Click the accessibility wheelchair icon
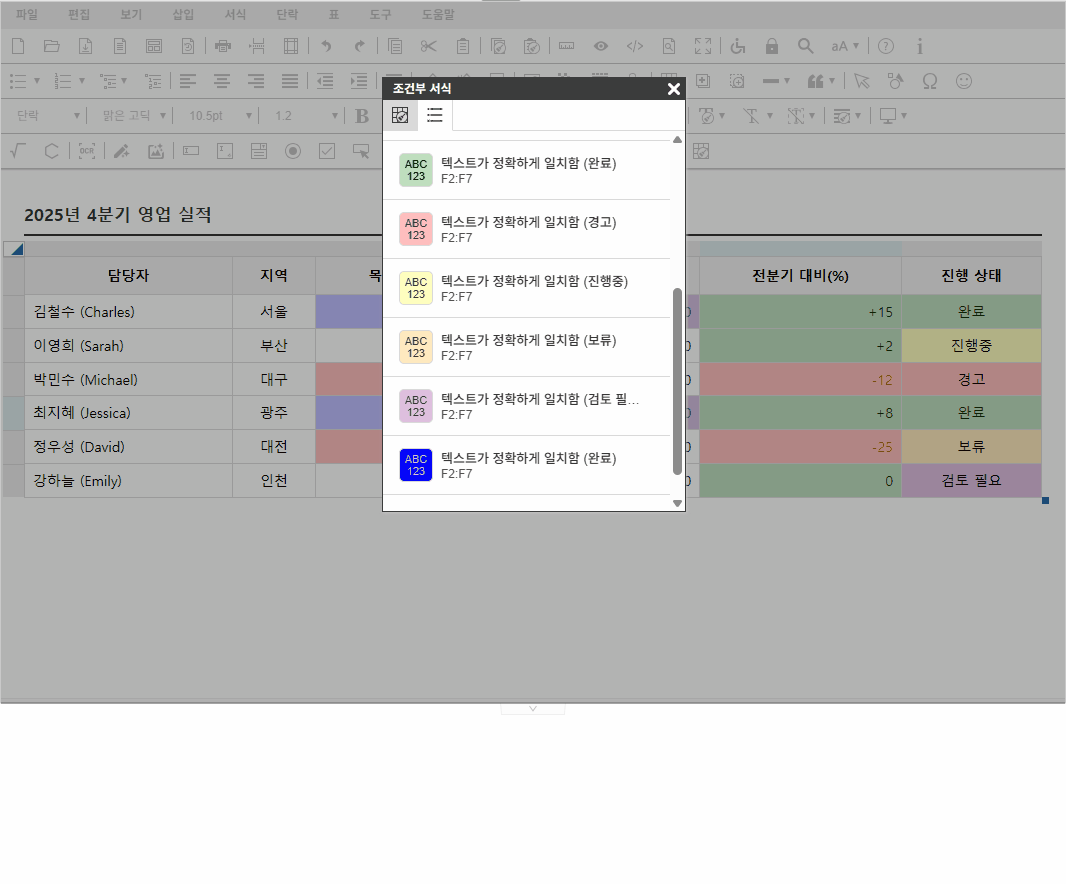1066x884 pixels. pos(738,46)
